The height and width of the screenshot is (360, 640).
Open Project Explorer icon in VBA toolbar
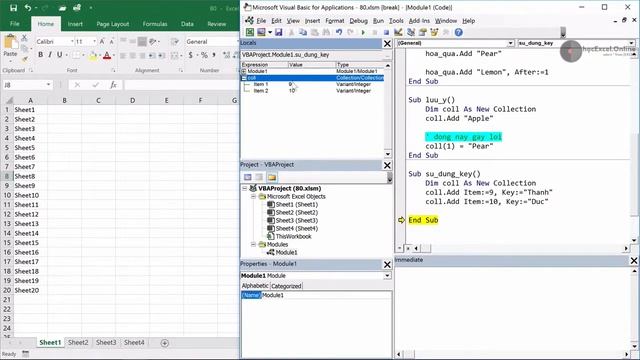tap(411, 32)
